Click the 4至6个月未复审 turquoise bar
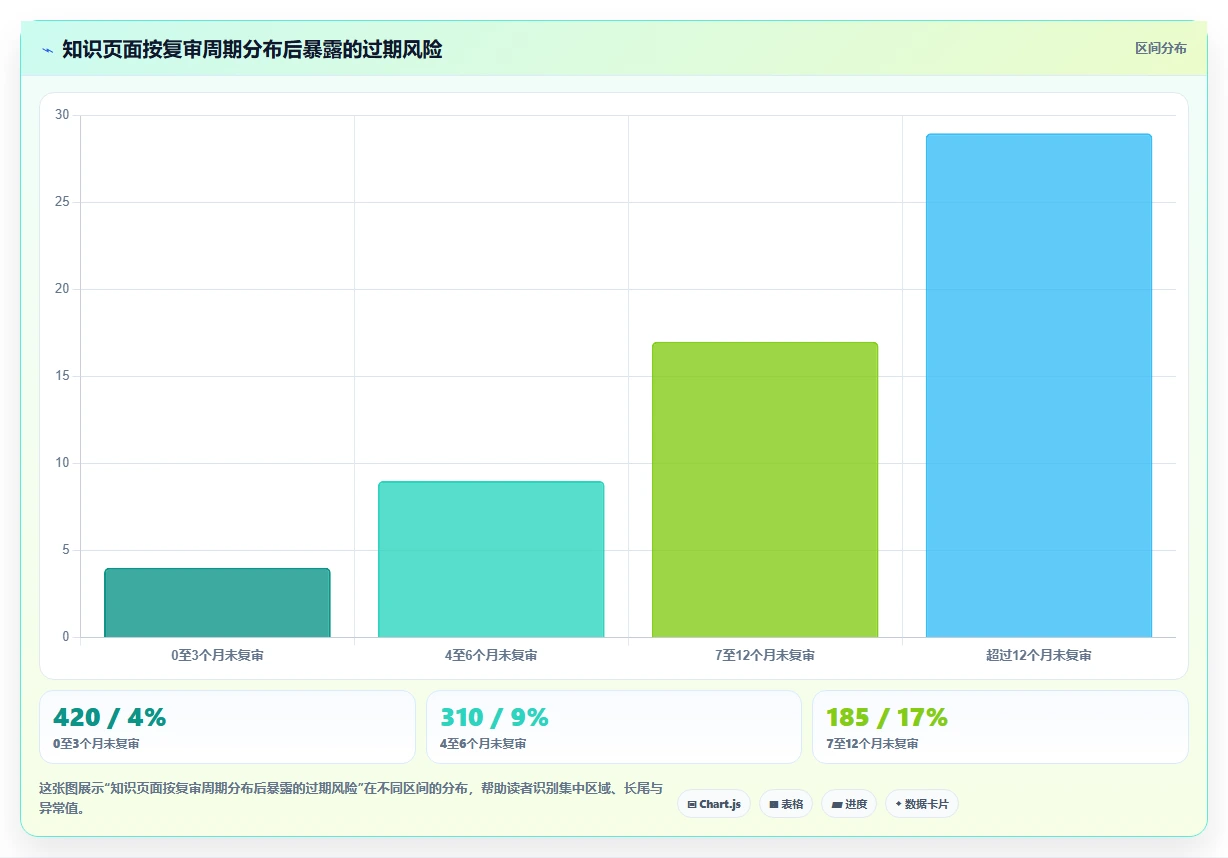Viewport: 1228px width, 858px height. point(491,559)
